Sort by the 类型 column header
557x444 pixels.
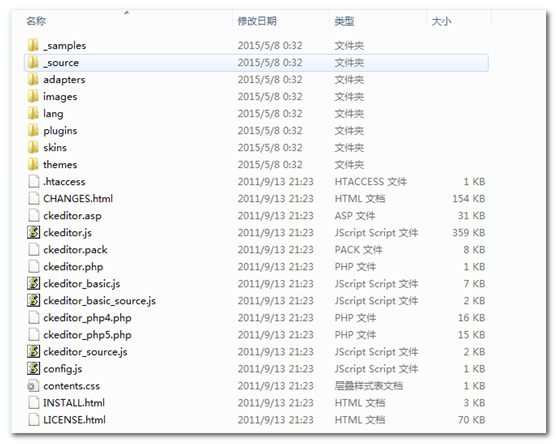pos(344,21)
